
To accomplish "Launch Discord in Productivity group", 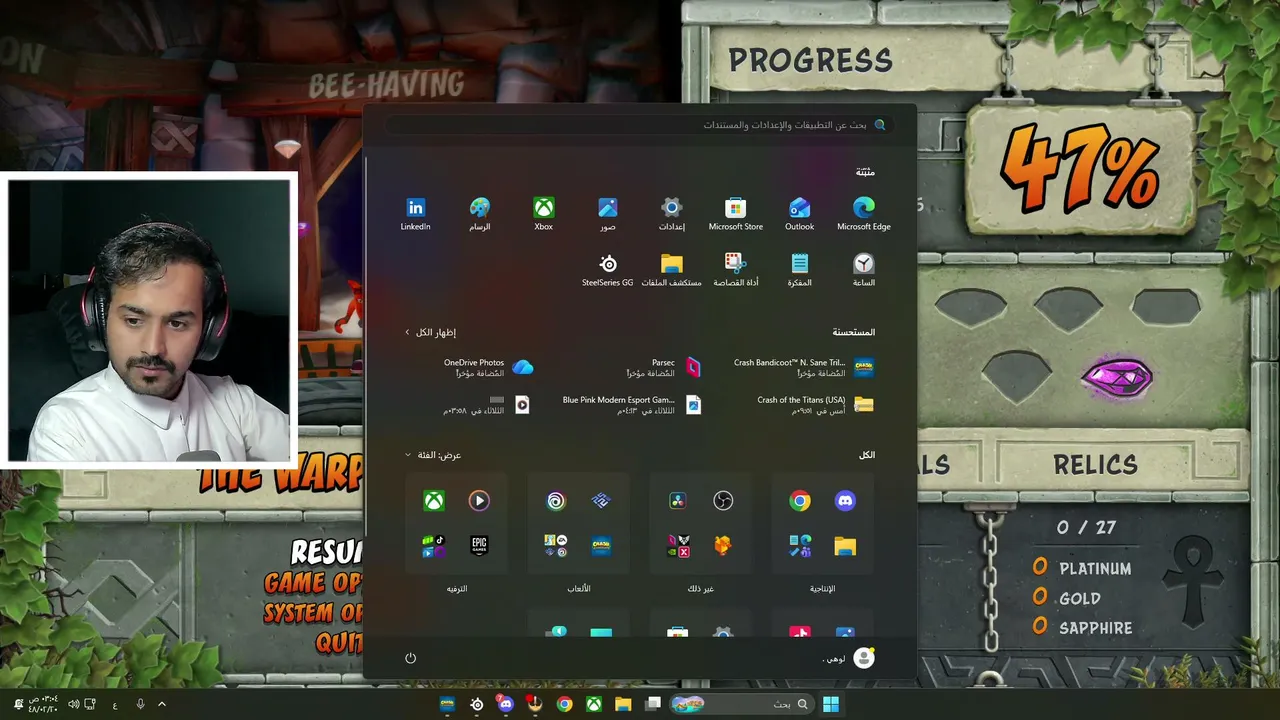I will point(845,501).
